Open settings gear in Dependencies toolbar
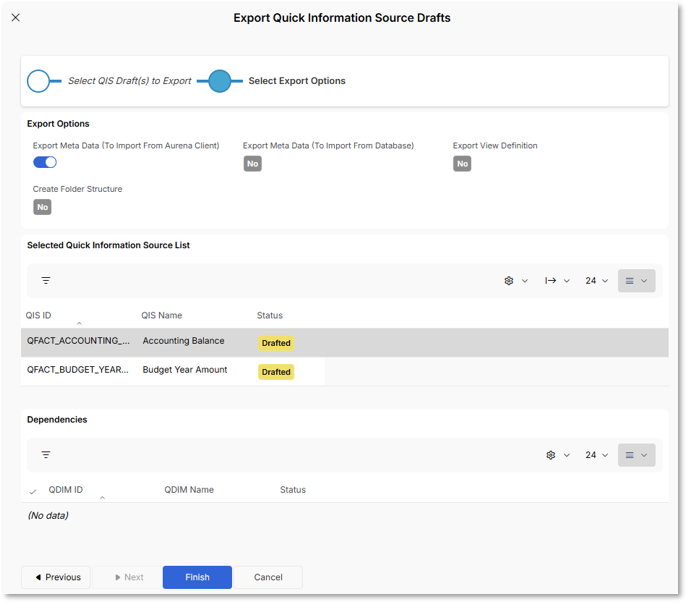Image resolution: width=687 pixels, height=603 pixels. 551,455
